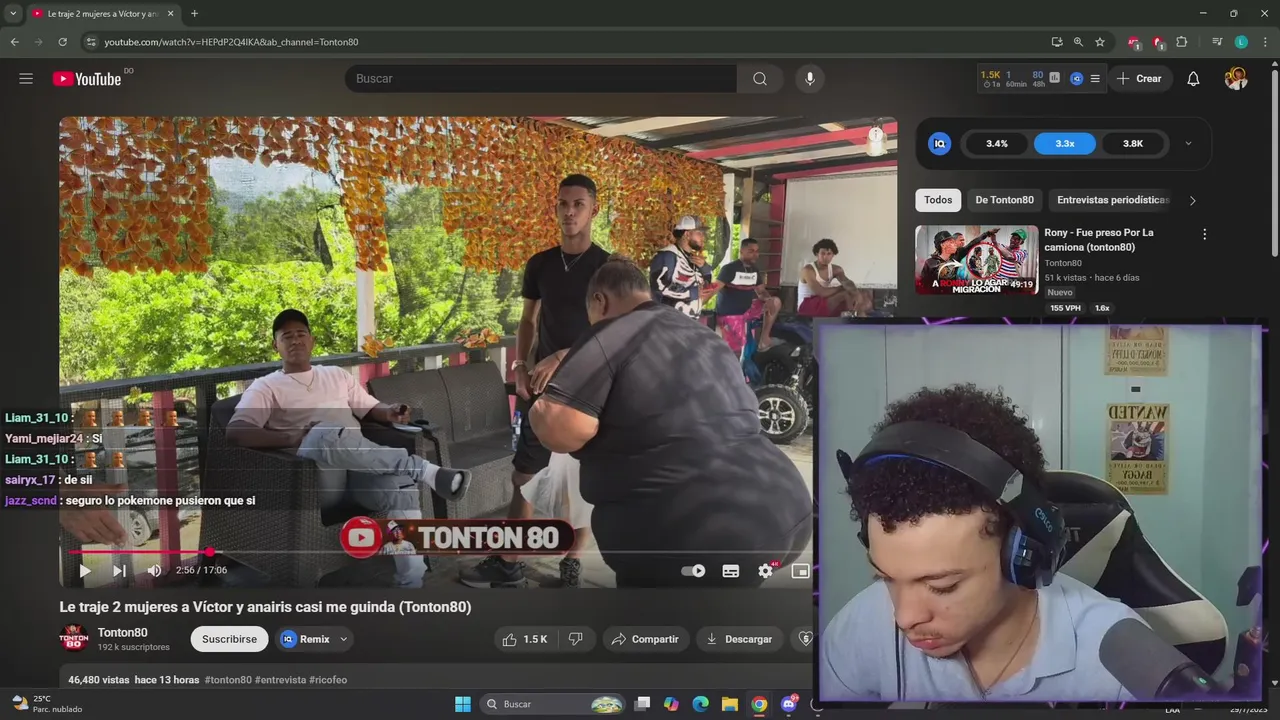Open the Windows Start menu
This screenshot has width=1280, height=720.
coord(463,704)
